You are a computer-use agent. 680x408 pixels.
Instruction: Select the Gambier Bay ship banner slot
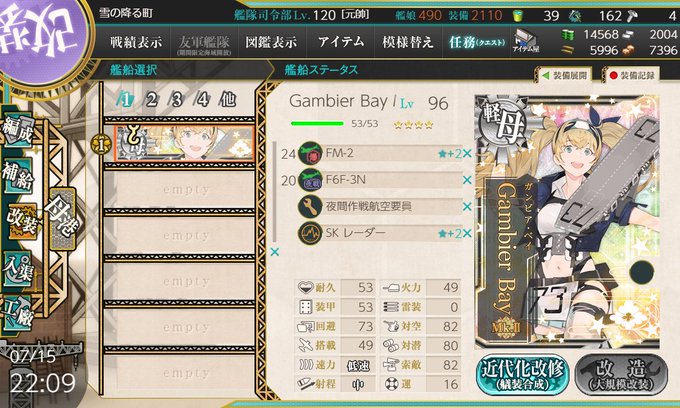tap(184, 144)
